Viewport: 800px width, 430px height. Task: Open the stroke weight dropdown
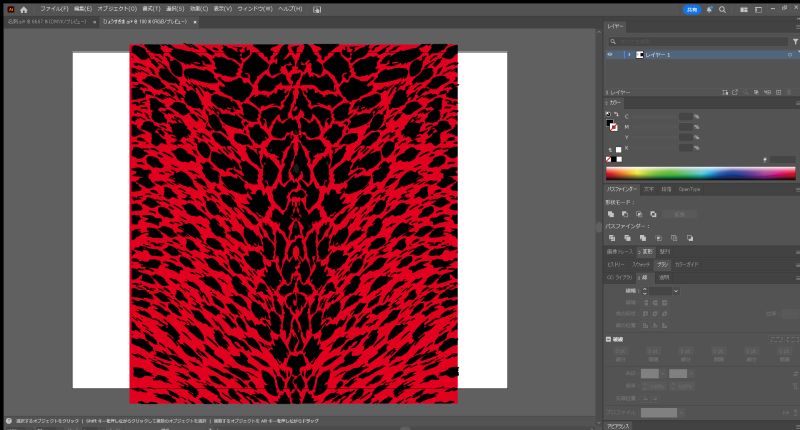point(674,290)
